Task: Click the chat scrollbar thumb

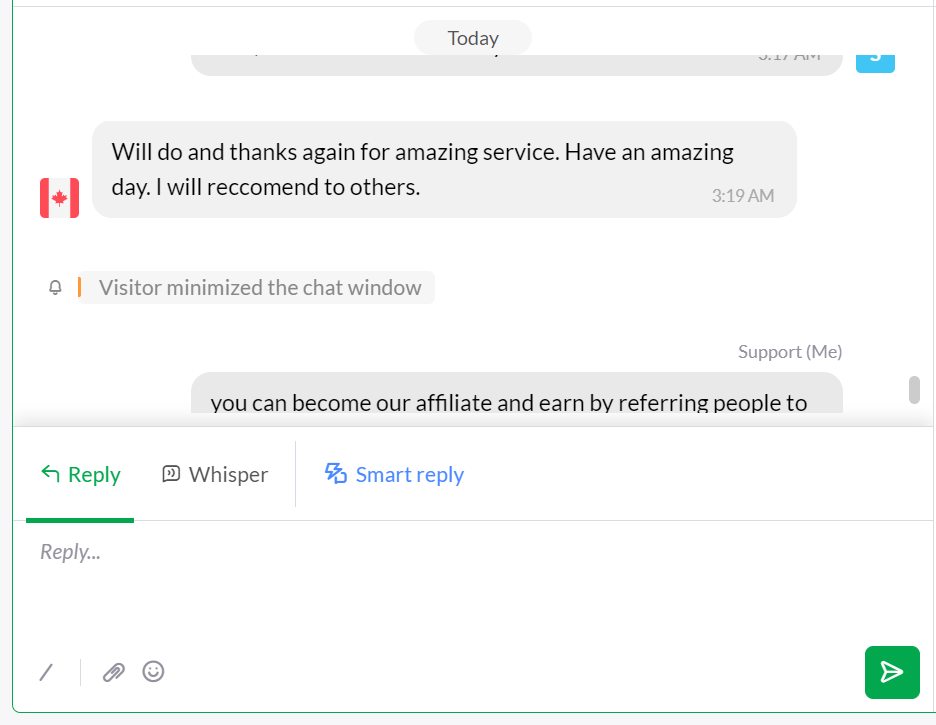Action: click(x=914, y=390)
